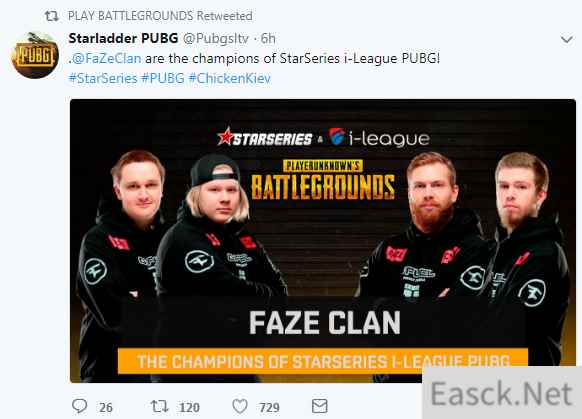Click the 26 replies count
Image resolution: width=582 pixels, height=419 pixels.
tap(106, 407)
